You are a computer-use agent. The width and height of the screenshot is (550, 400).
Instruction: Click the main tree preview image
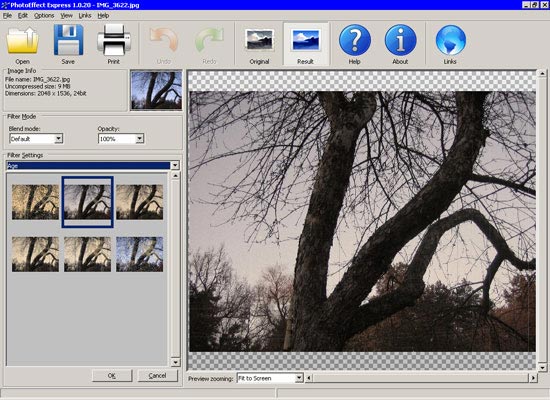tap(362, 221)
